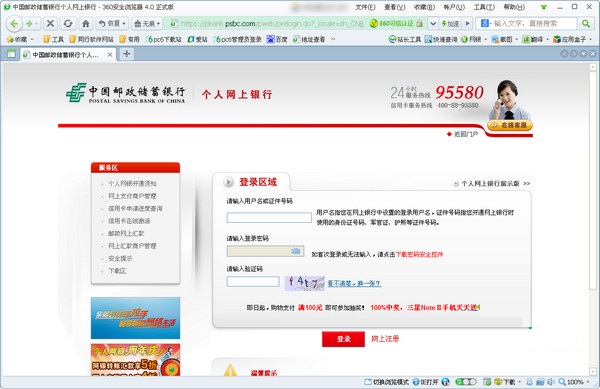
Task: Toggle the sidebar panel icon left of tabs
Action: tap(11, 54)
